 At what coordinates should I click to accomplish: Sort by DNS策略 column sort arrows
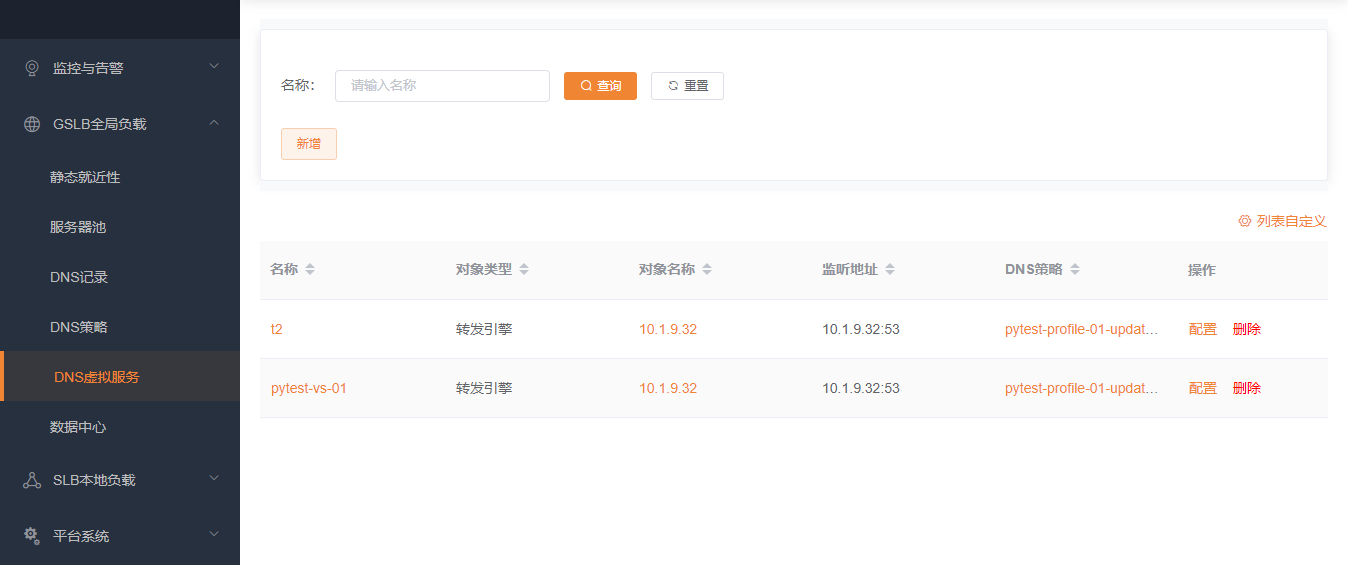tap(1075, 270)
